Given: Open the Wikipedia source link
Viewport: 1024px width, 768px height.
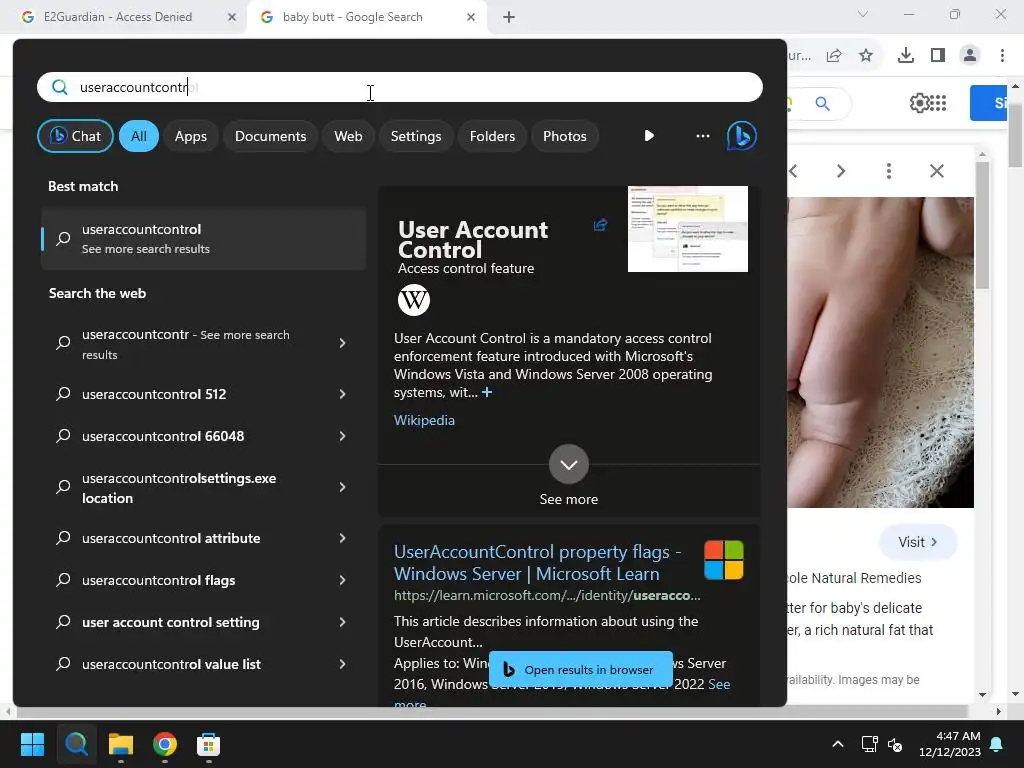Looking at the screenshot, I should point(424,420).
